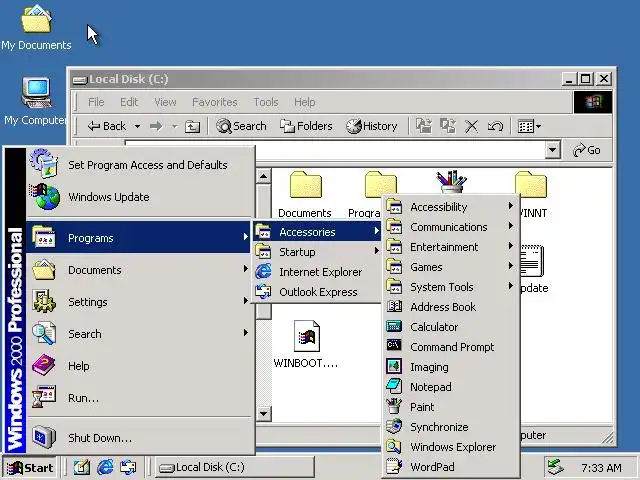Open Outlook Express from Programs menu

click(x=316, y=292)
